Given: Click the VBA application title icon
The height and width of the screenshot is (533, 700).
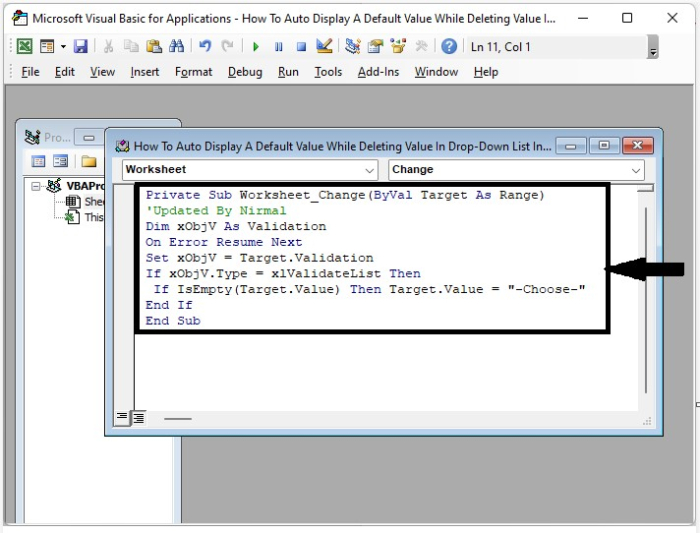Looking at the screenshot, I should [20, 18].
